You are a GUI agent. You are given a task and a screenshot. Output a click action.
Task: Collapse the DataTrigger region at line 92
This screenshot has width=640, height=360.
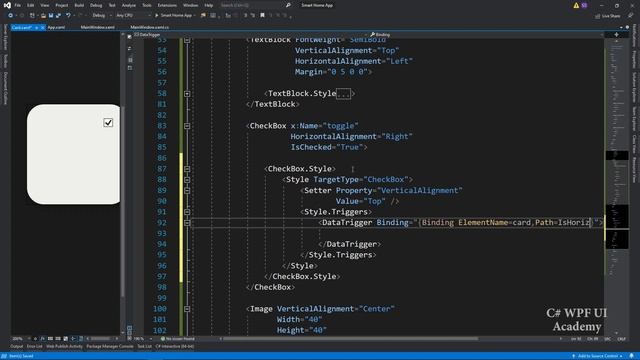click(x=187, y=222)
